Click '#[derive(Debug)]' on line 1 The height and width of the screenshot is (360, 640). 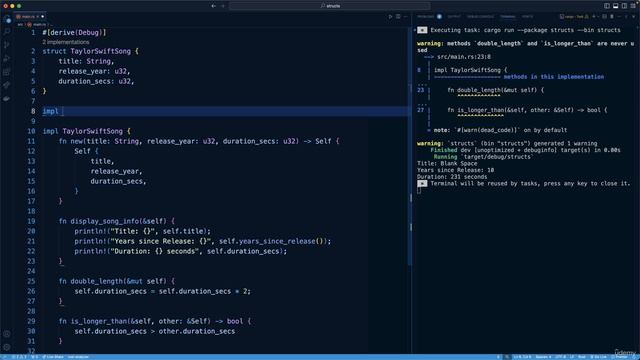click(x=74, y=32)
